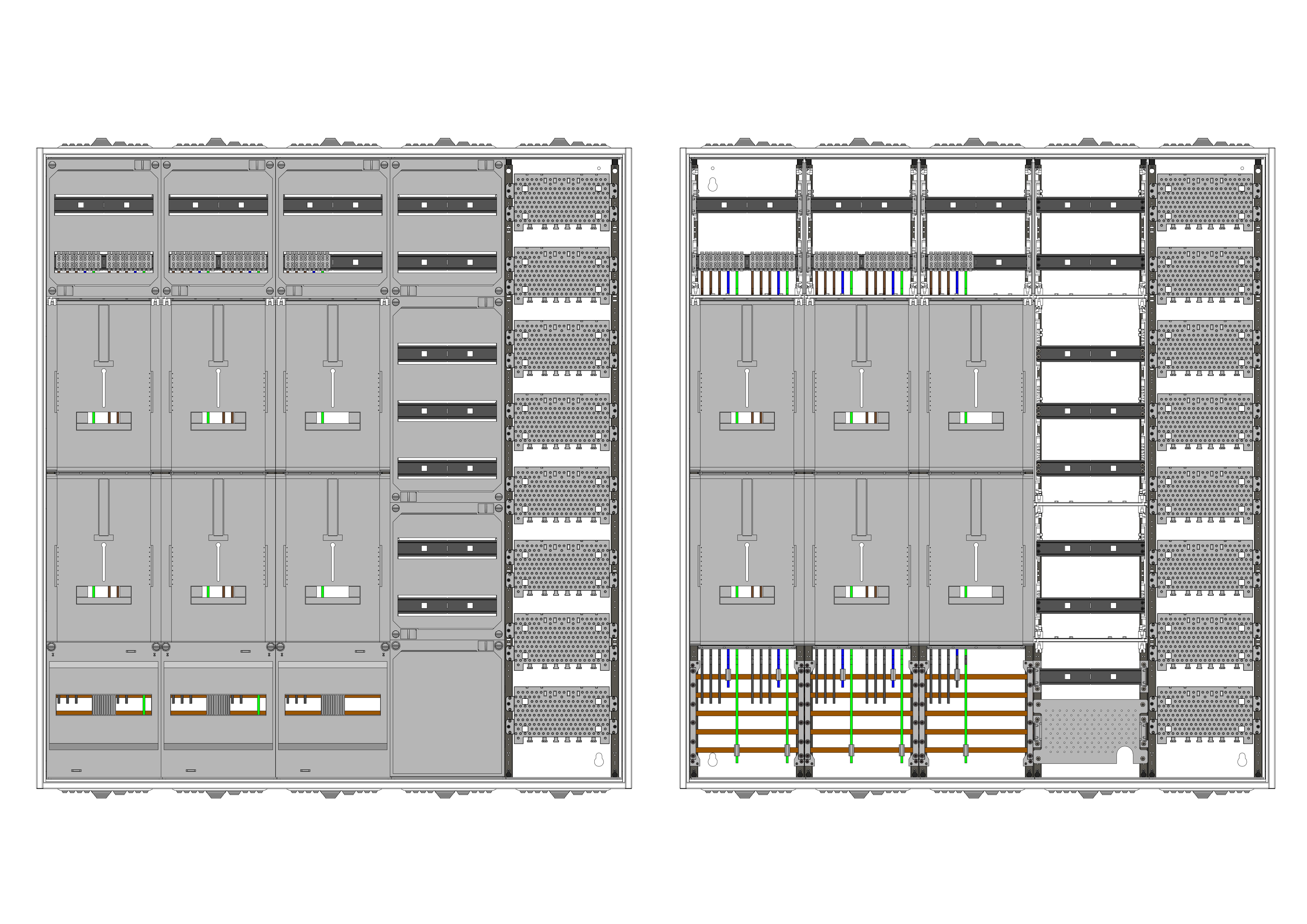
Task: Click top-left cover screw of left cabinet's first panel
Action: pyautogui.click(x=52, y=165)
